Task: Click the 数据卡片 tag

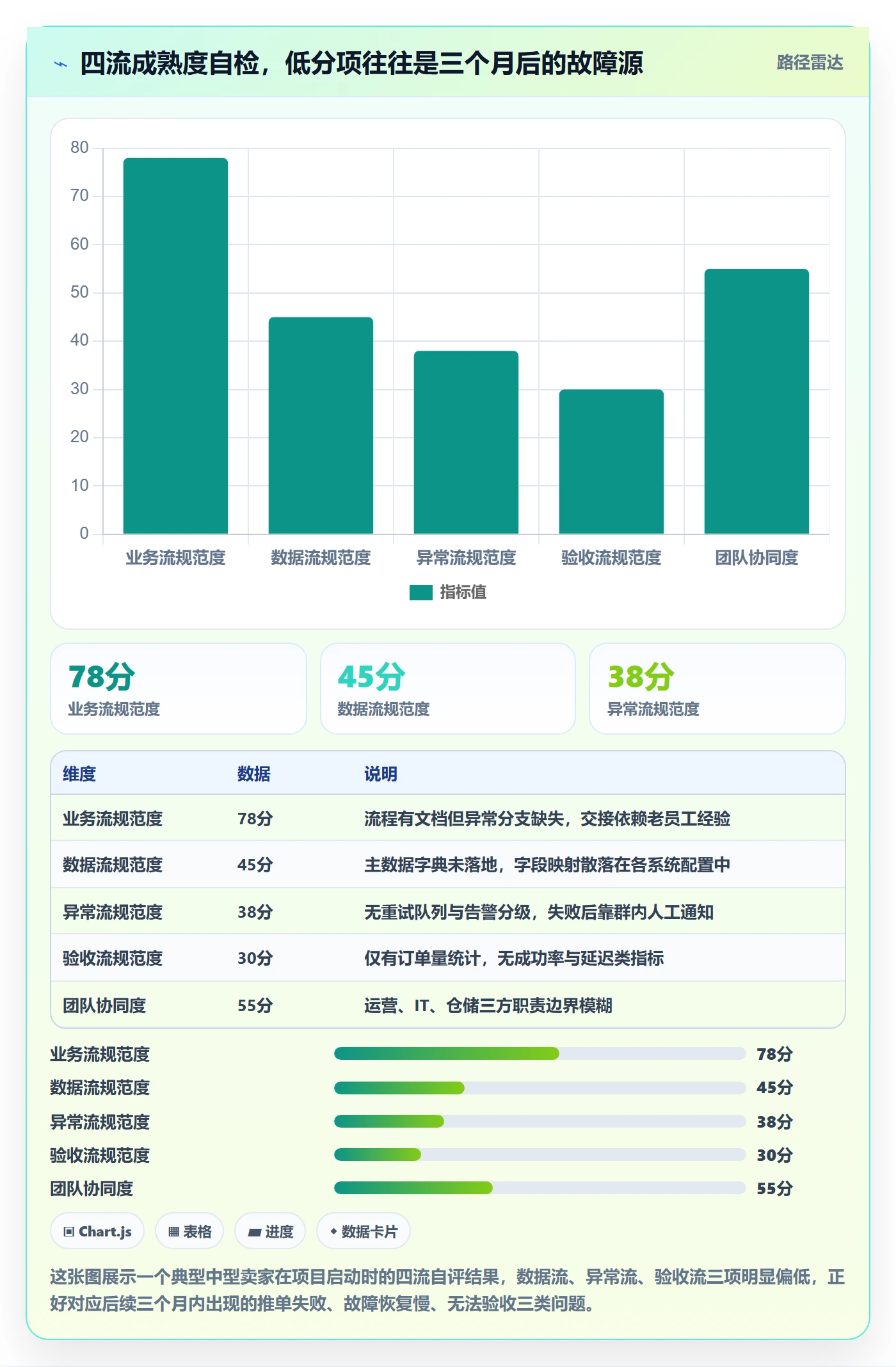Action: (x=364, y=1231)
